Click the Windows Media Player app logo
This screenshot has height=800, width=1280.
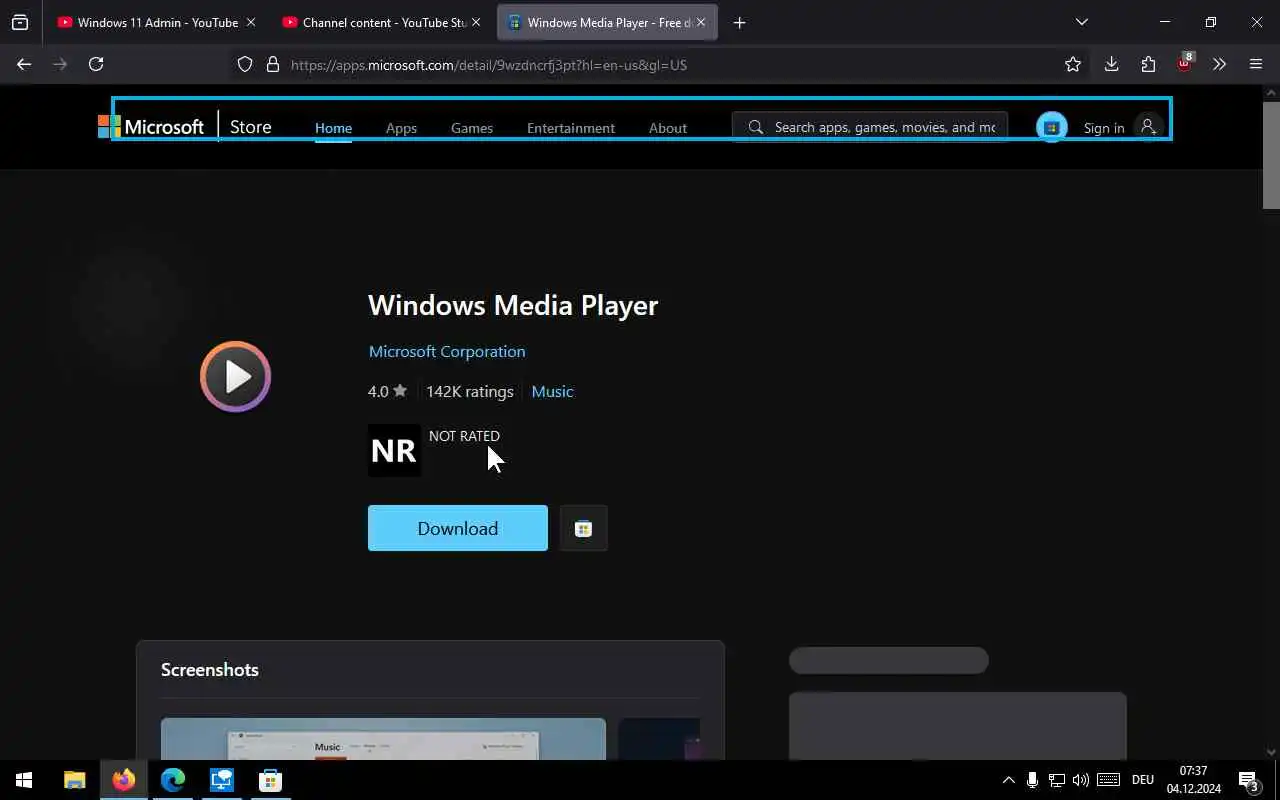(236, 377)
